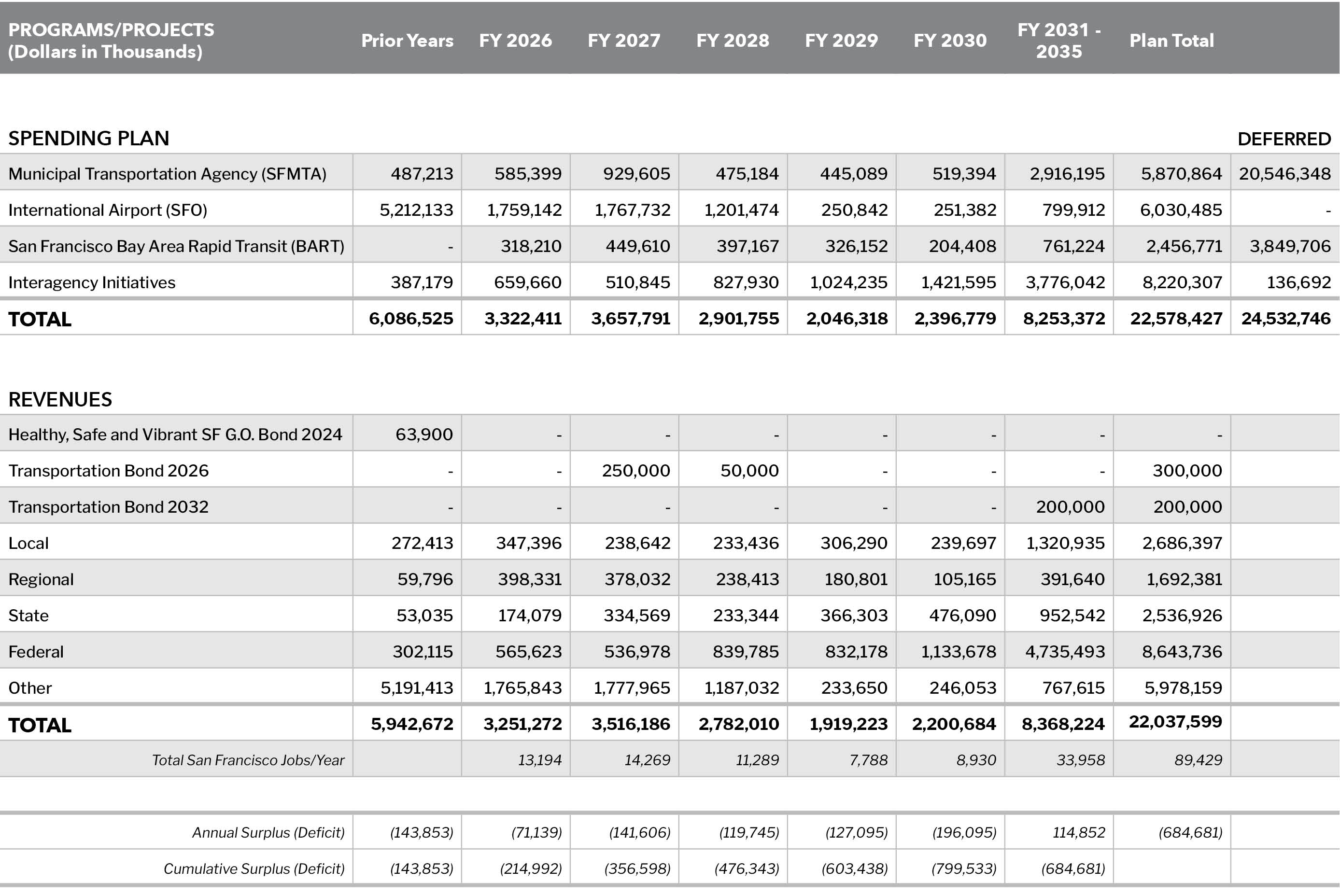Click the 'Prior Years' column header

click(407, 41)
